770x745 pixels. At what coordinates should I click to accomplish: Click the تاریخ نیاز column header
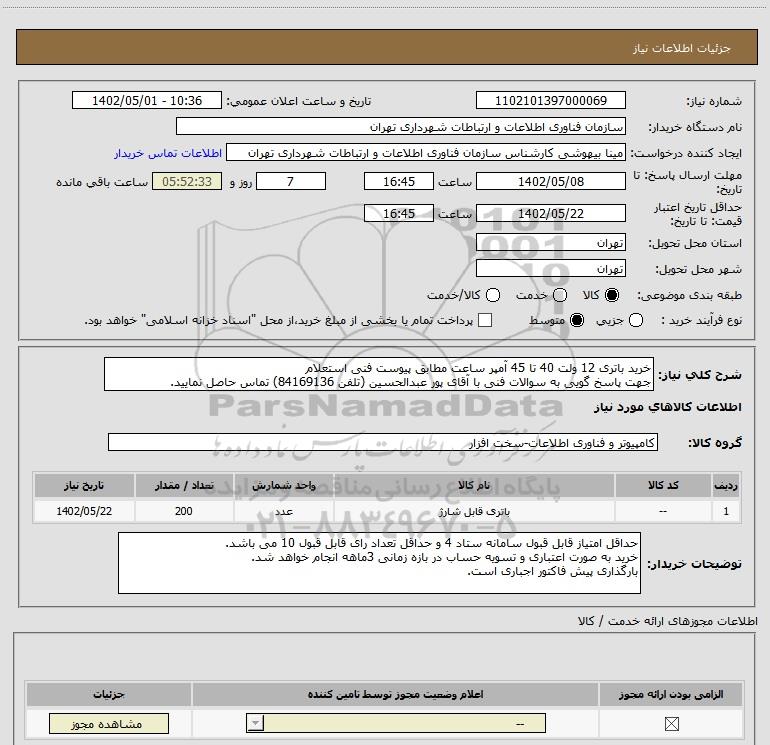pos(84,485)
